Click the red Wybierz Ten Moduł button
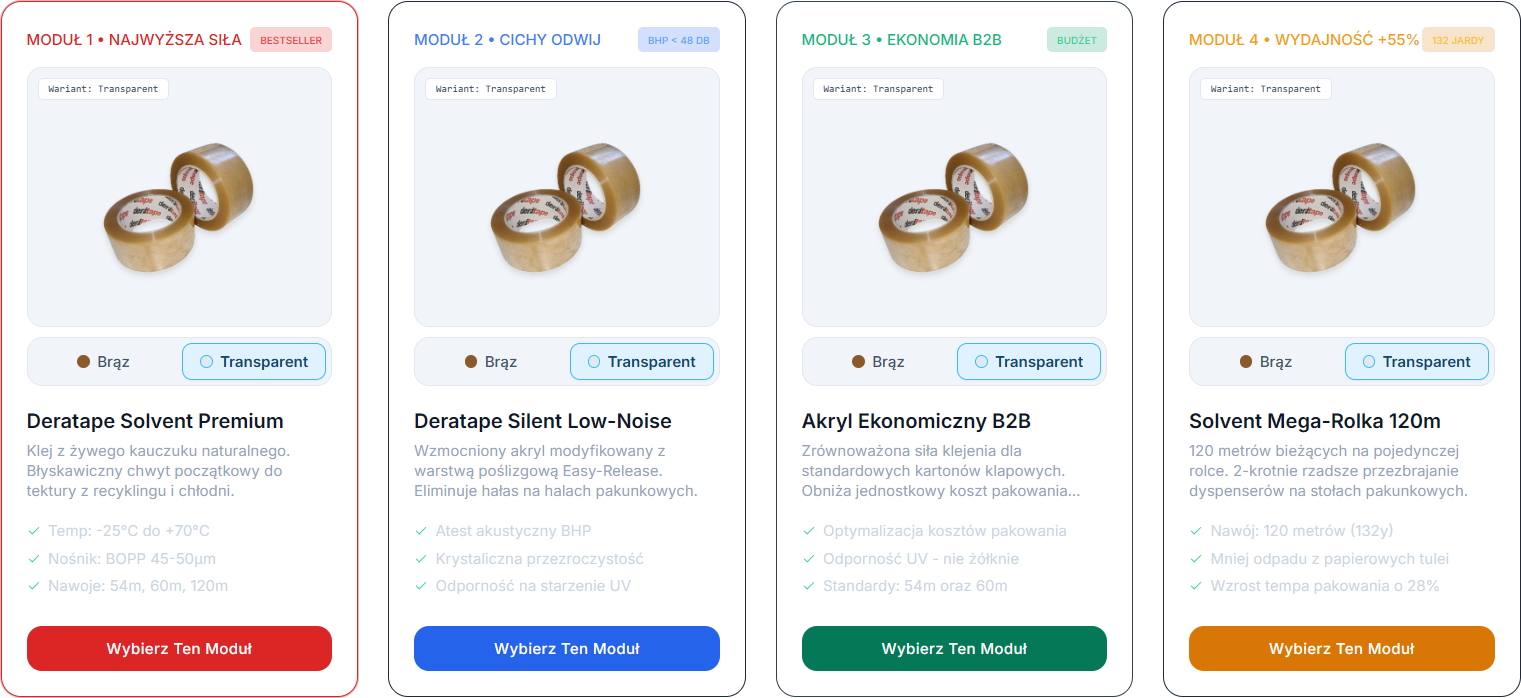 click(179, 649)
